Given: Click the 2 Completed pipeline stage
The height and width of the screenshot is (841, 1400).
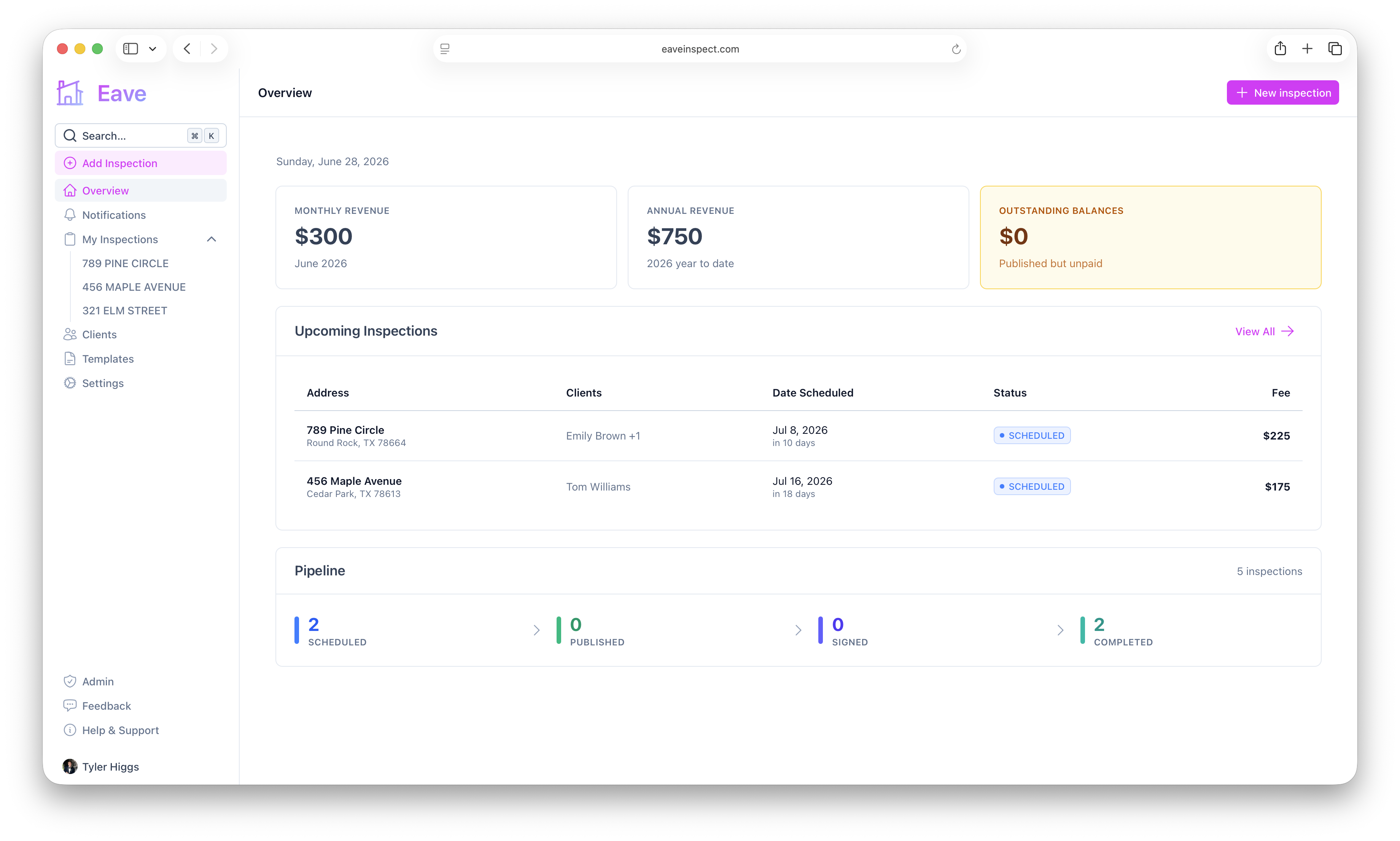Looking at the screenshot, I should pos(1116,630).
